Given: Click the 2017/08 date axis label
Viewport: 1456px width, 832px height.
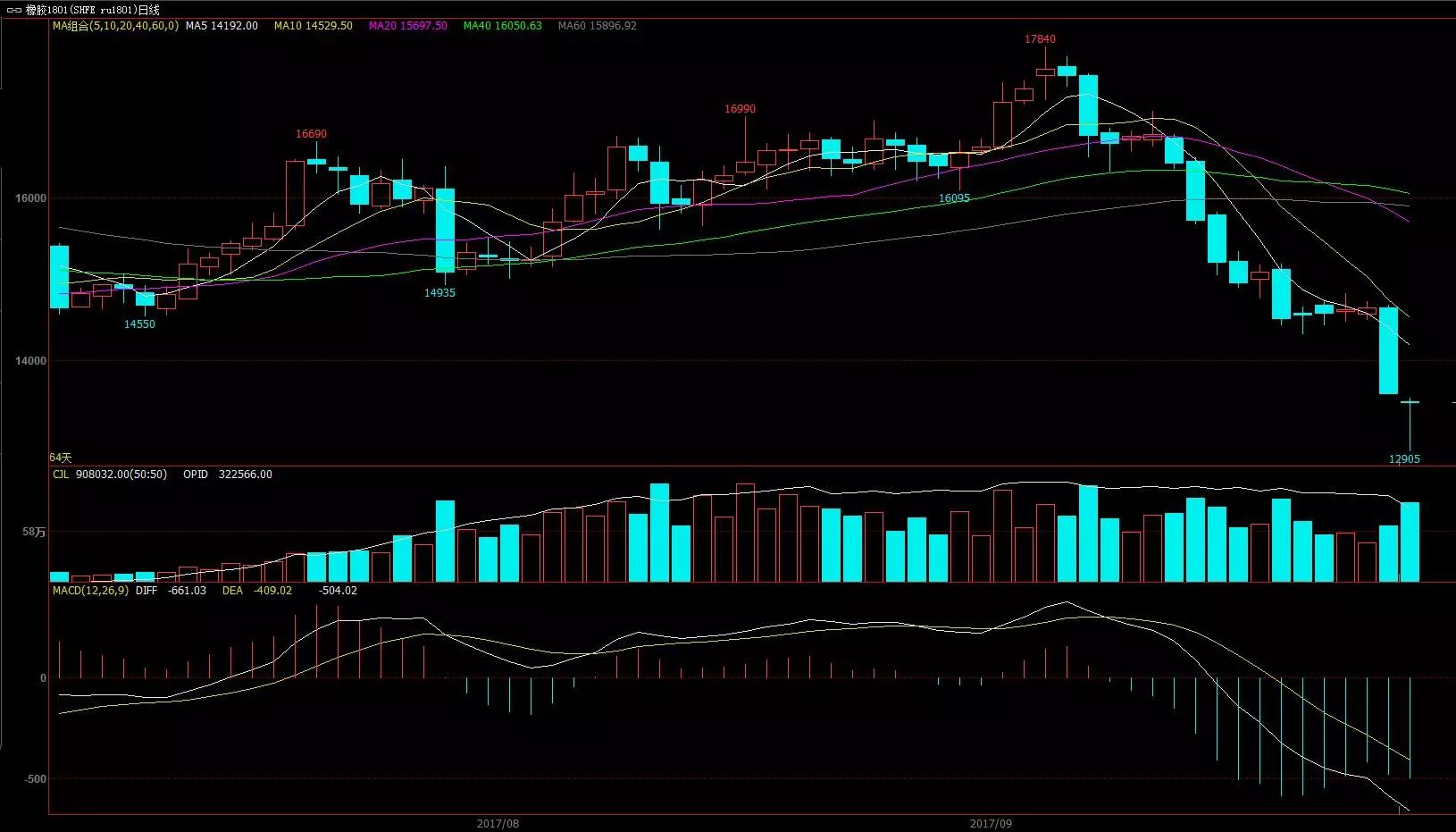Looking at the screenshot, I should pos(498,824).
